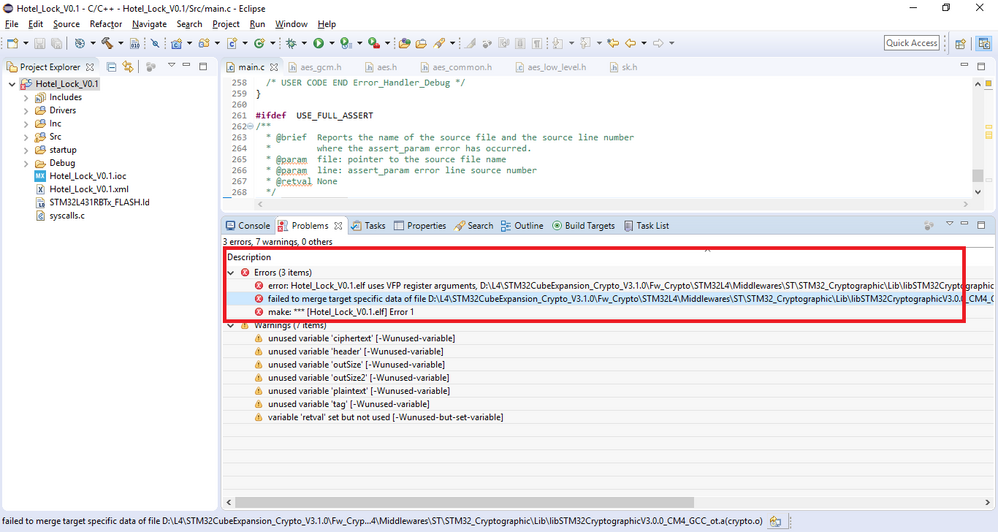Click the Description column header
The image size is (998, 532).
(249, 257)
